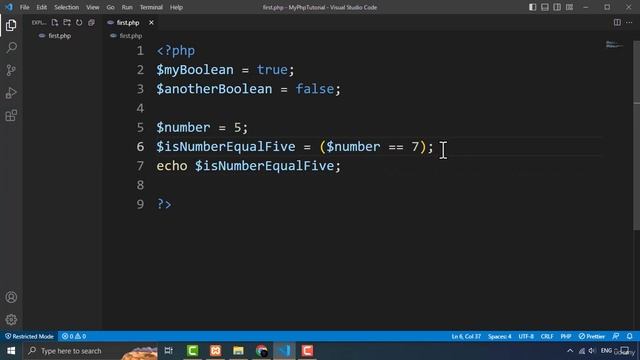Open the Source Control view
Image resolution: width=640 pixels, height=360 pixels.
11,70
